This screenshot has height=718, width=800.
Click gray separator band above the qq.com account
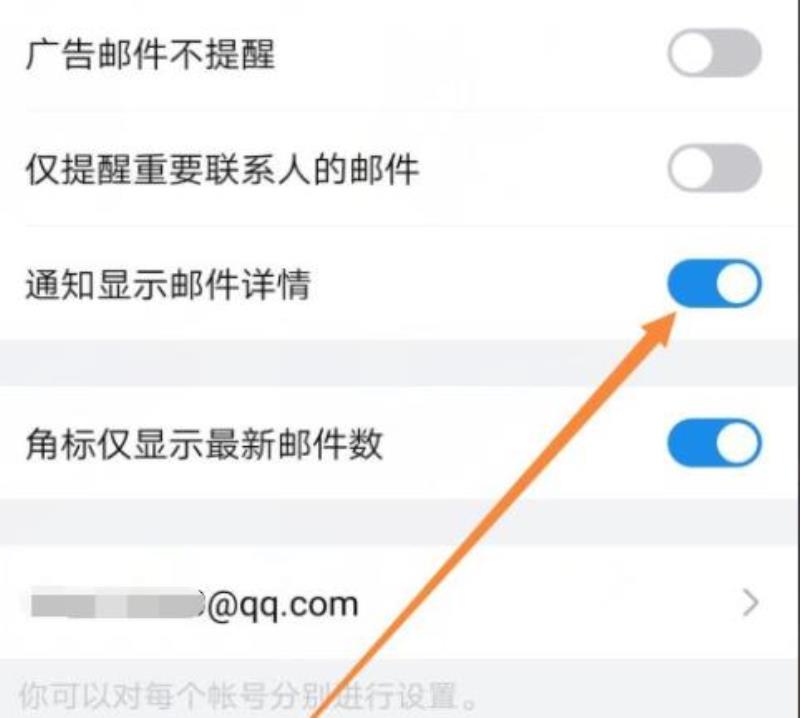[400, 522]
